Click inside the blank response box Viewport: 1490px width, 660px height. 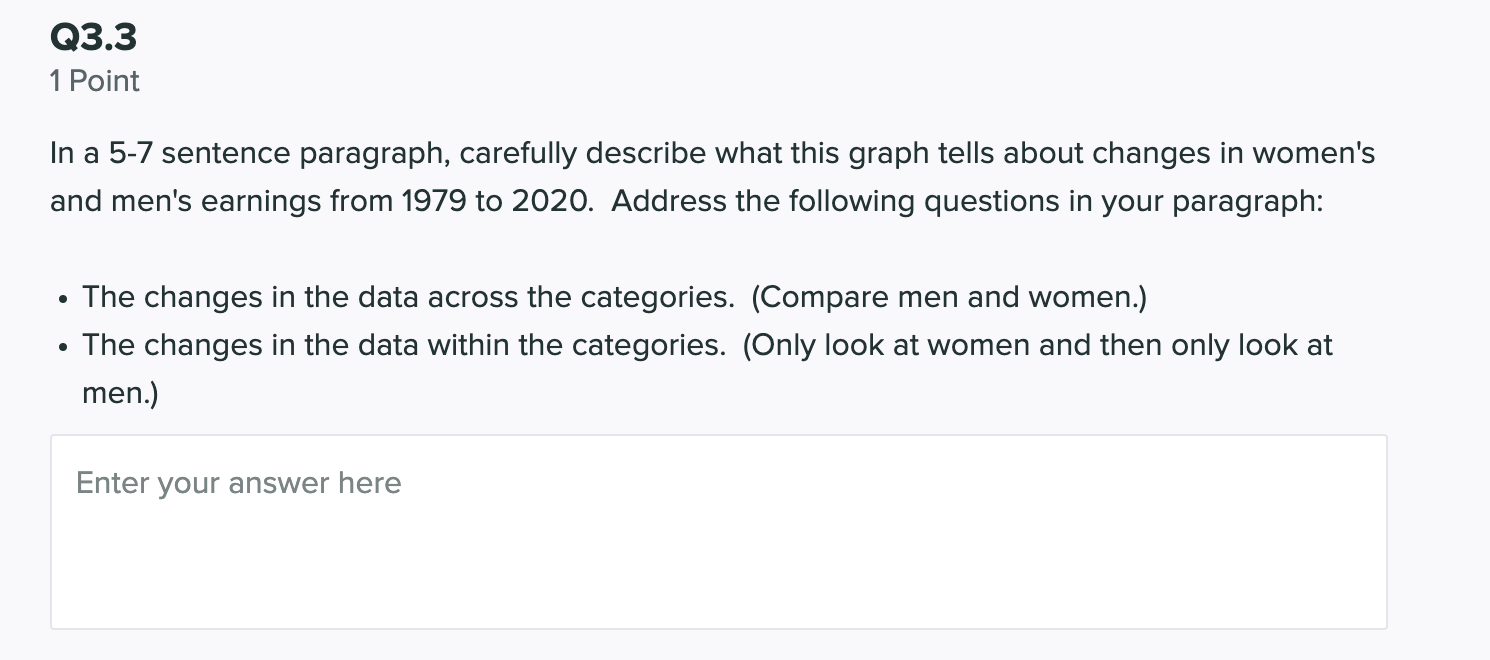click(718, 560)
